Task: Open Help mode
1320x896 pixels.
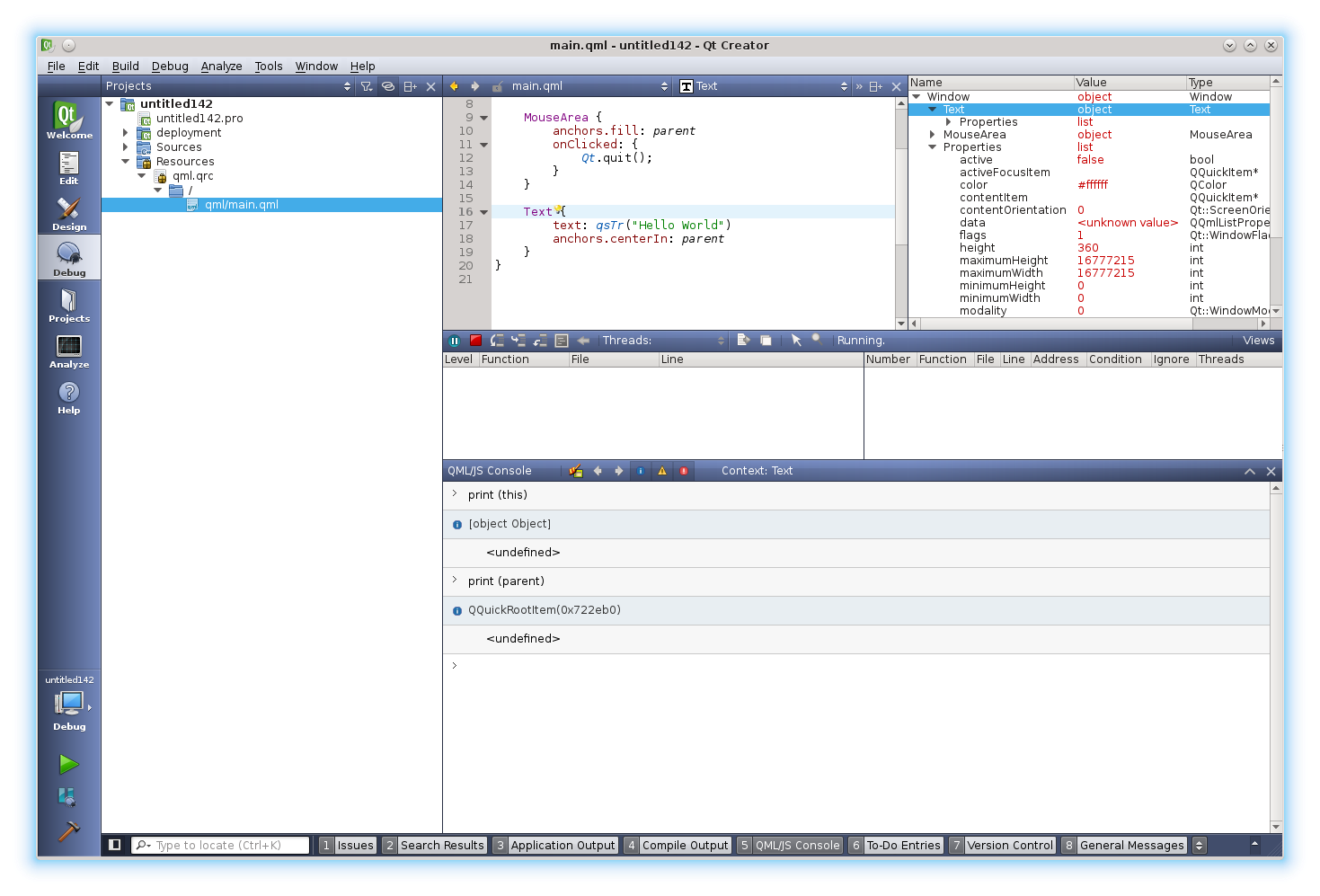Action: coord(69,395)
